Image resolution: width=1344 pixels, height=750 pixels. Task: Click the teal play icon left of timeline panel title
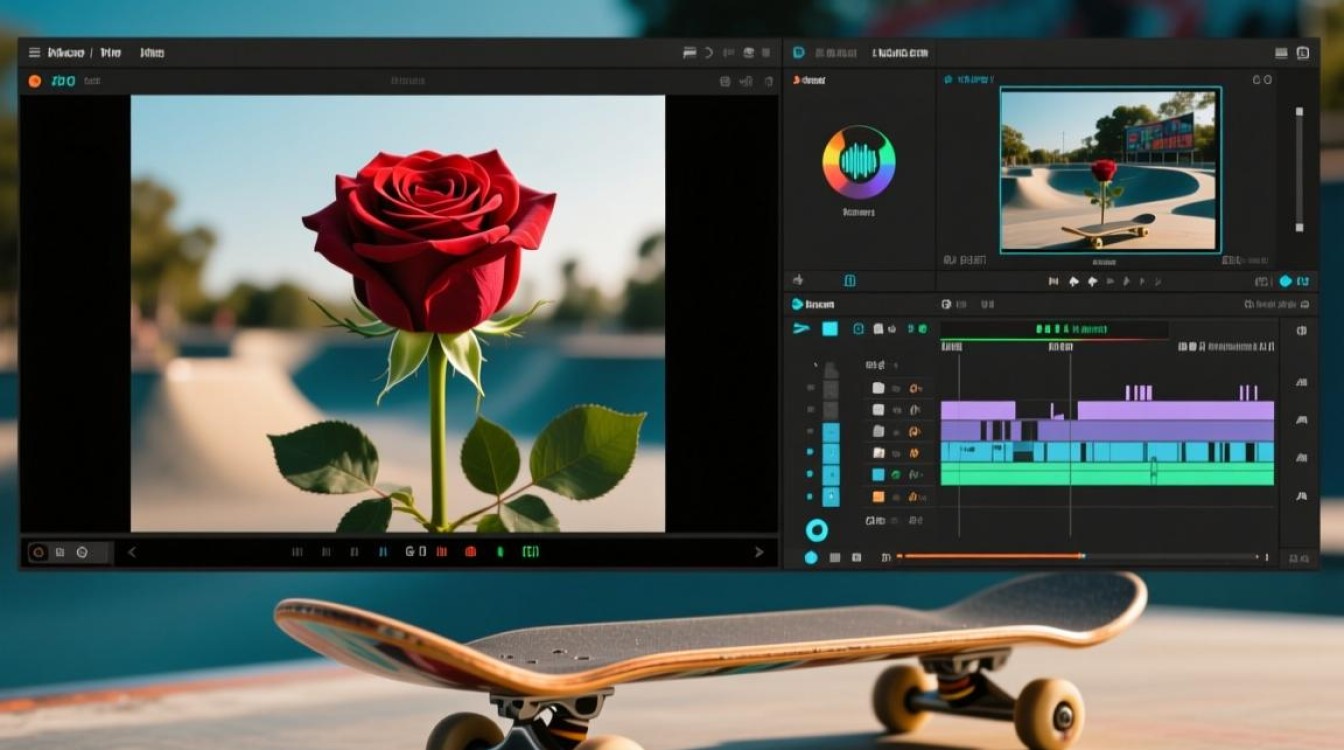(x=797, y=304)
